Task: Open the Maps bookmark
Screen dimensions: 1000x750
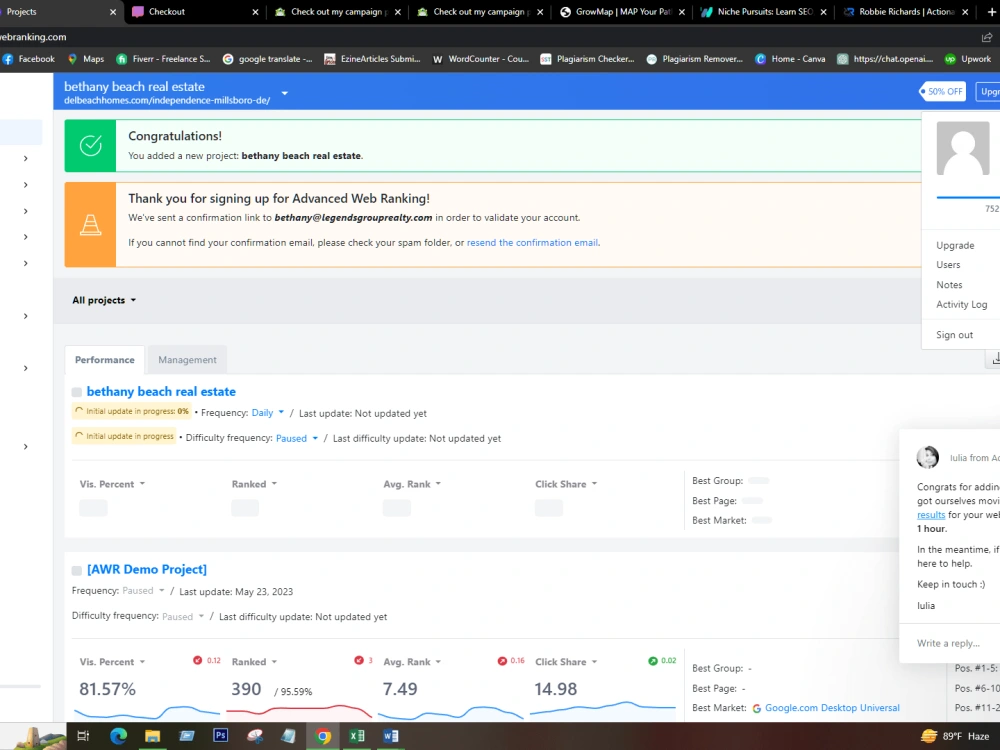Action: (85, 59)
